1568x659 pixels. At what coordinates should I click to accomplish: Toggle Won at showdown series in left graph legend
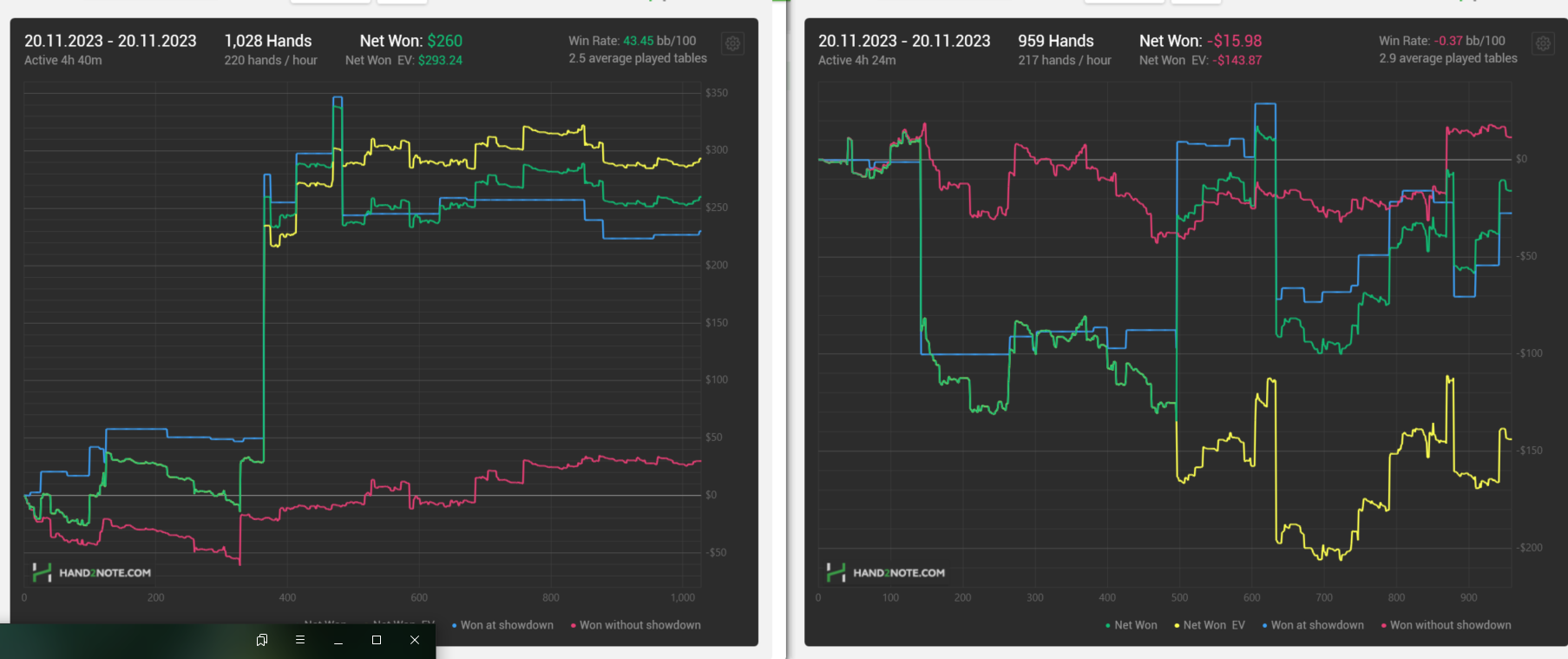click(x=502, y=625)
